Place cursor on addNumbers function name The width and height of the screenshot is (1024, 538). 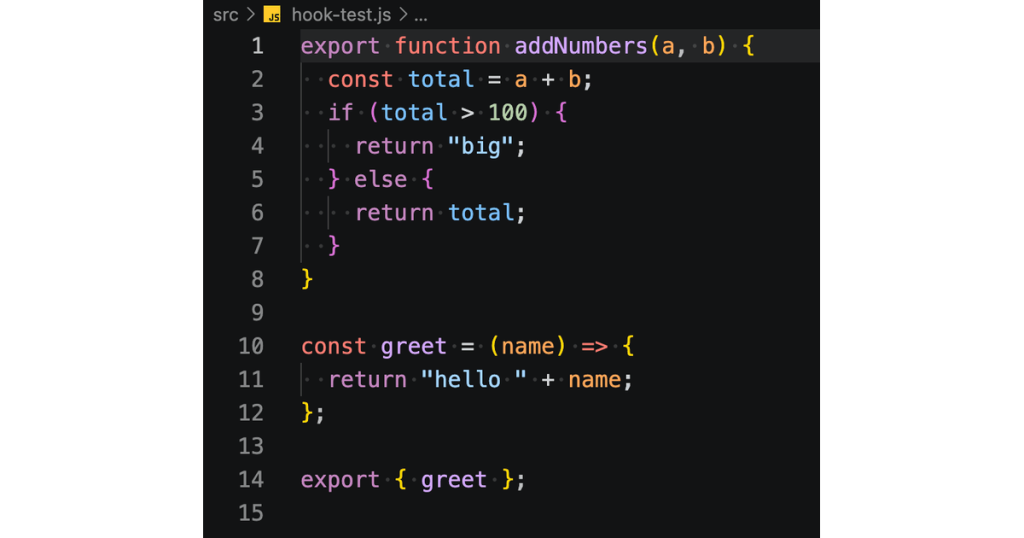click(x=581, y=46)
